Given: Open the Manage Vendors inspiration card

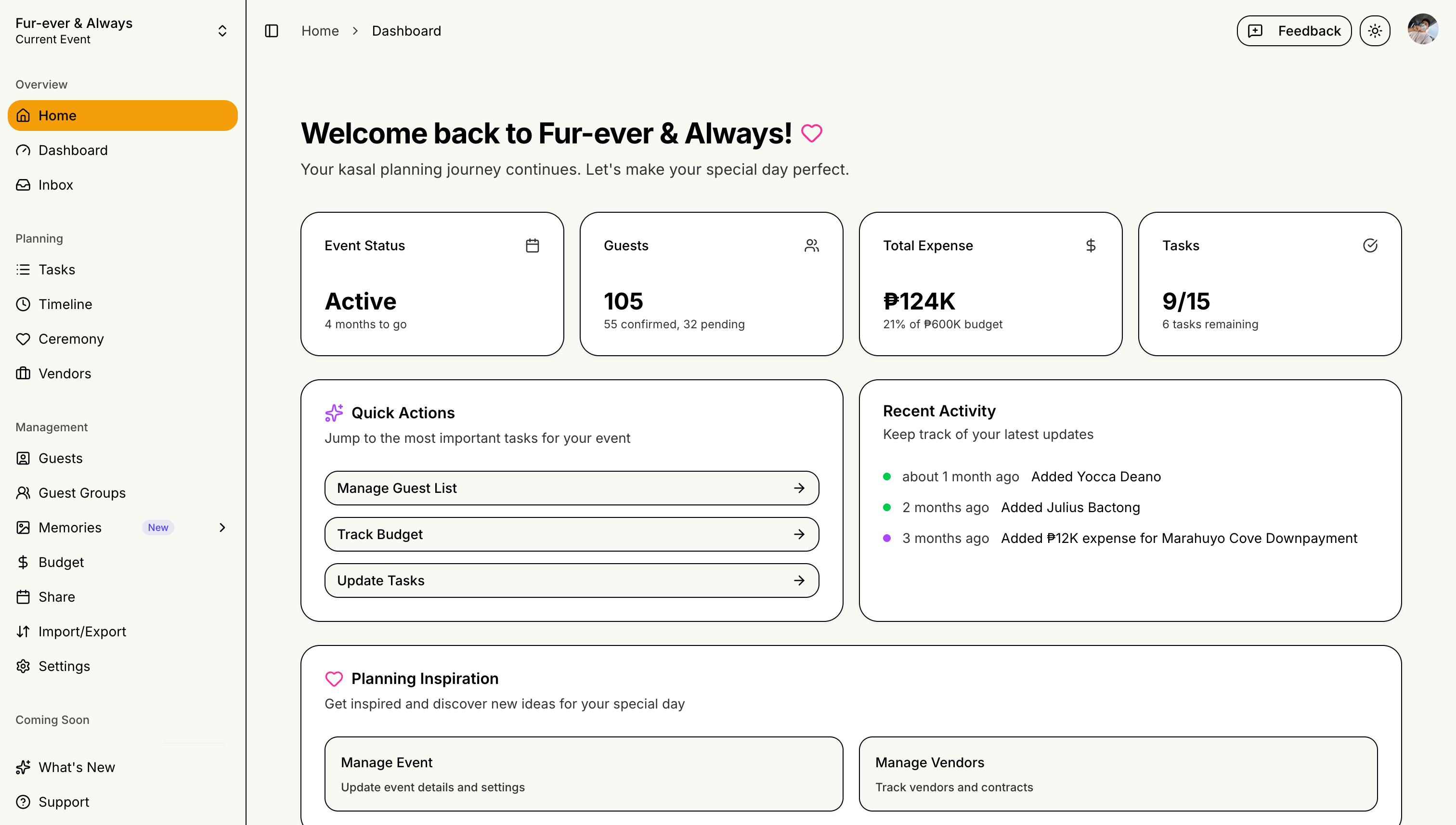Looking at the screenshot, I should [x=1118, y=773].
